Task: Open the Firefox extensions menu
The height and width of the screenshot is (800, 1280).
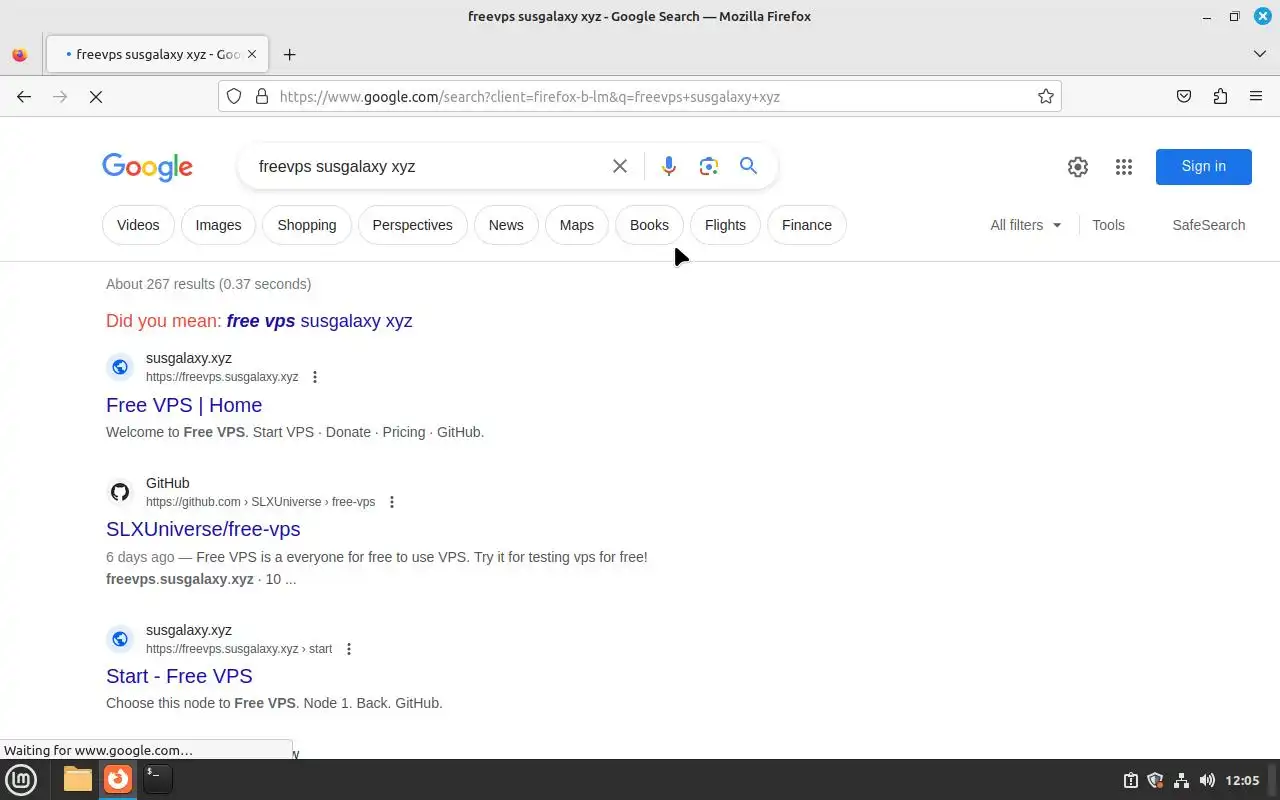Action: pos(1220,96)
